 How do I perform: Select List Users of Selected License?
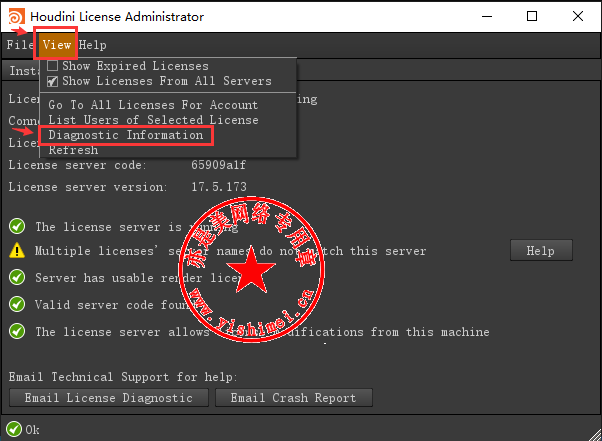(x=153, y=120)
